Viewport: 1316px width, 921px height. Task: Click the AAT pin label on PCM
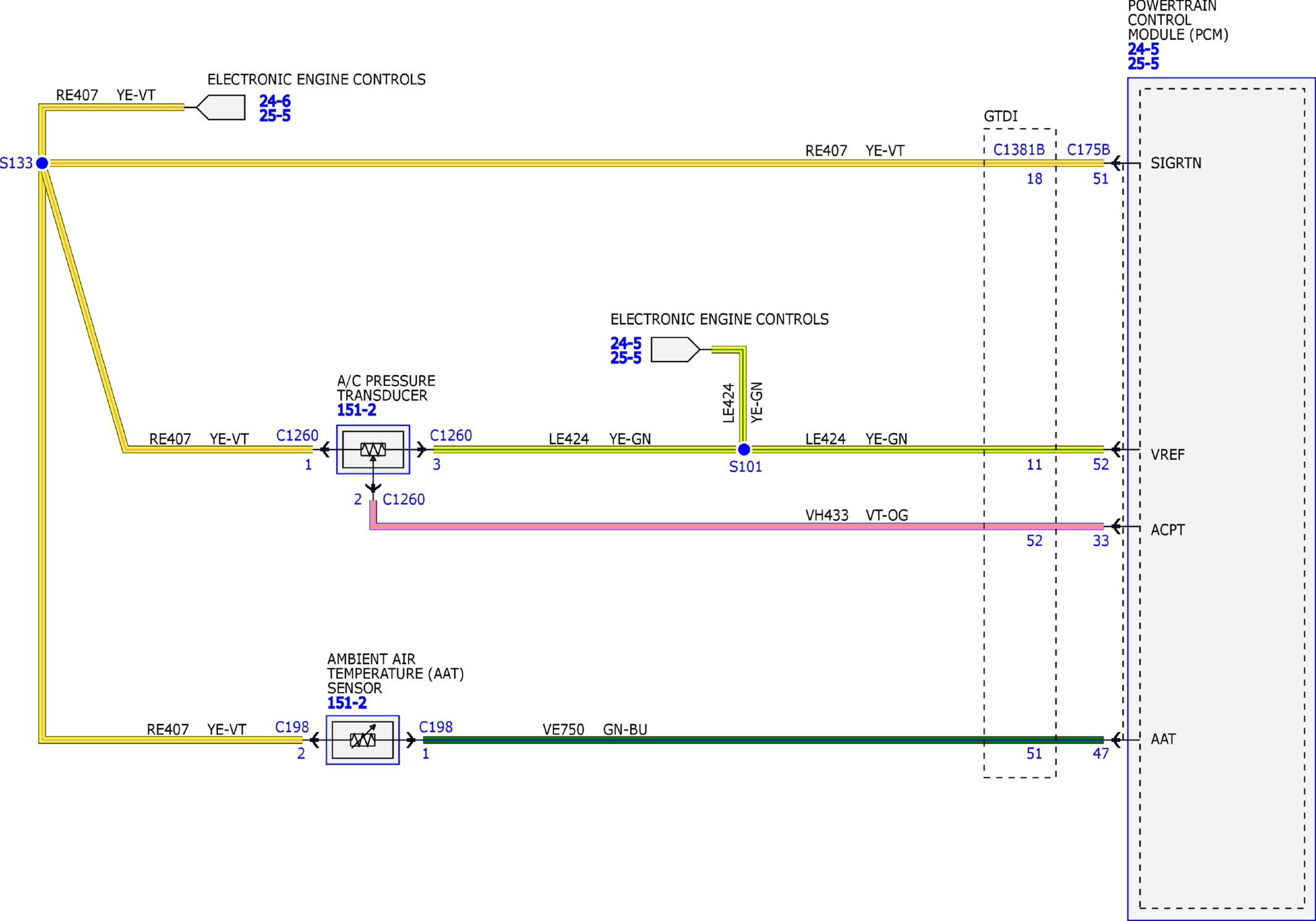pyautogui.click(x=1163, y=739)
